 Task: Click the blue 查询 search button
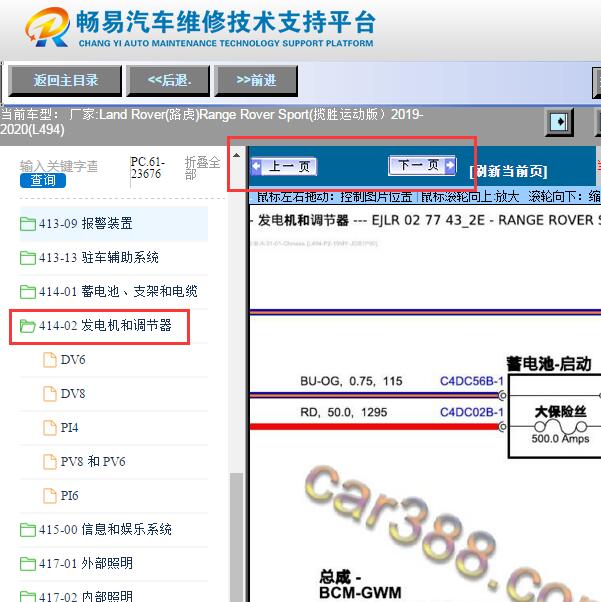43,180
